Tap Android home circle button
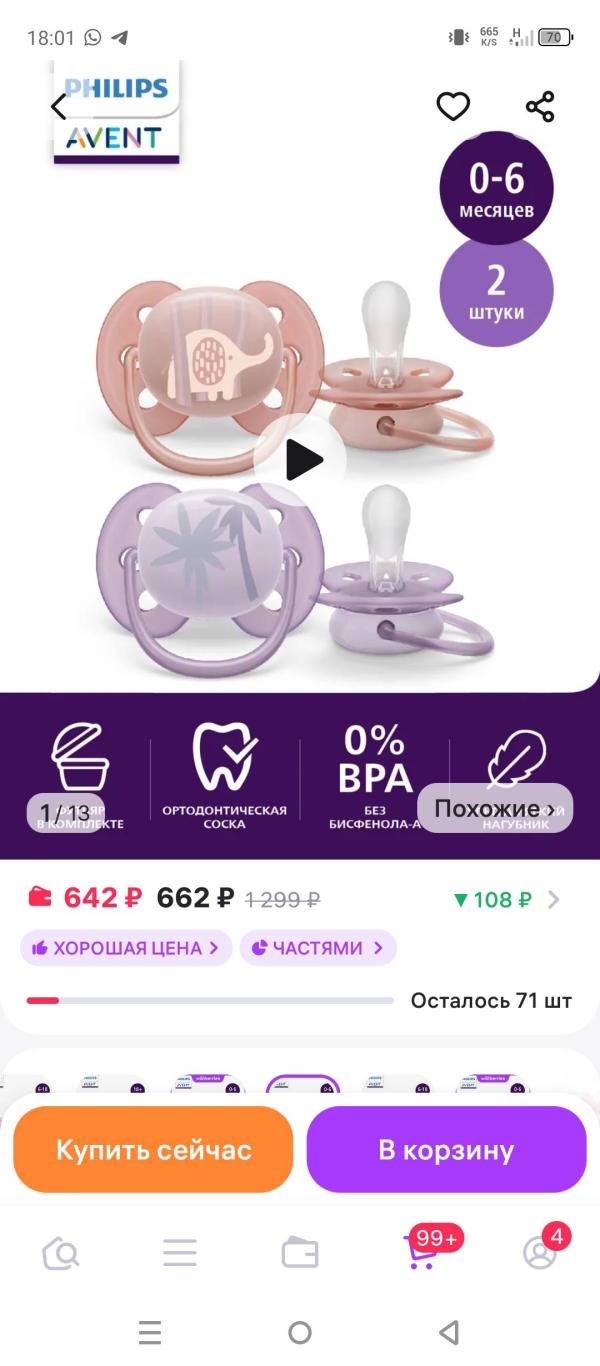600x1366 pixels. point(300,1332)
